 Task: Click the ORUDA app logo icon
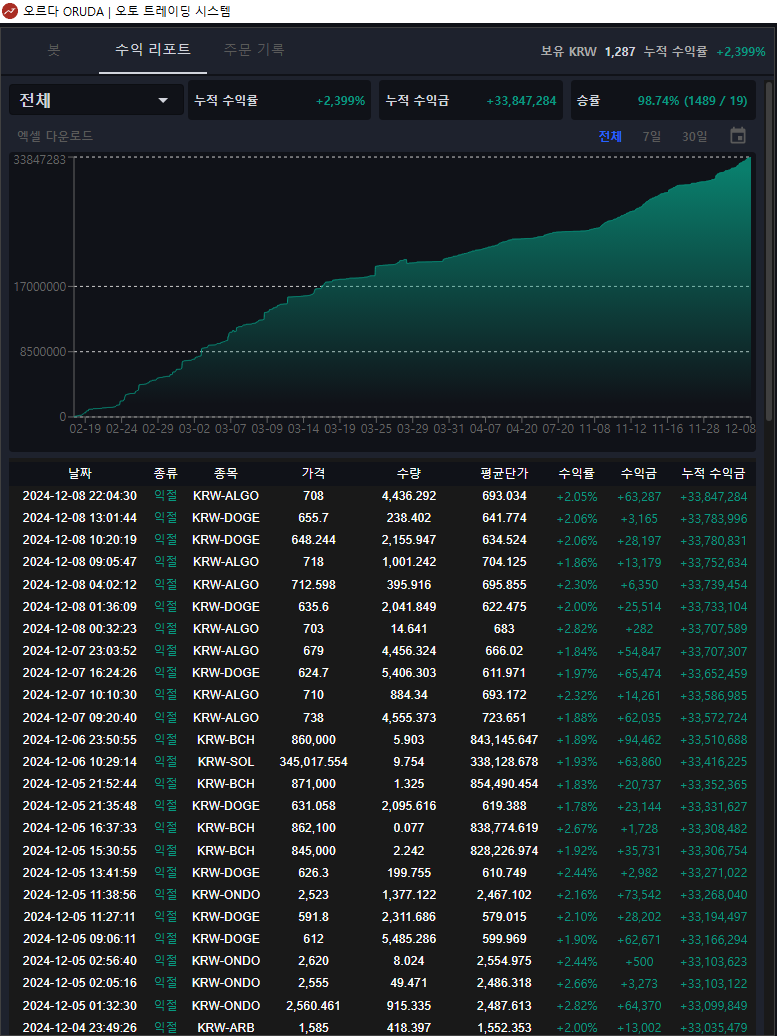coord(10,11)
